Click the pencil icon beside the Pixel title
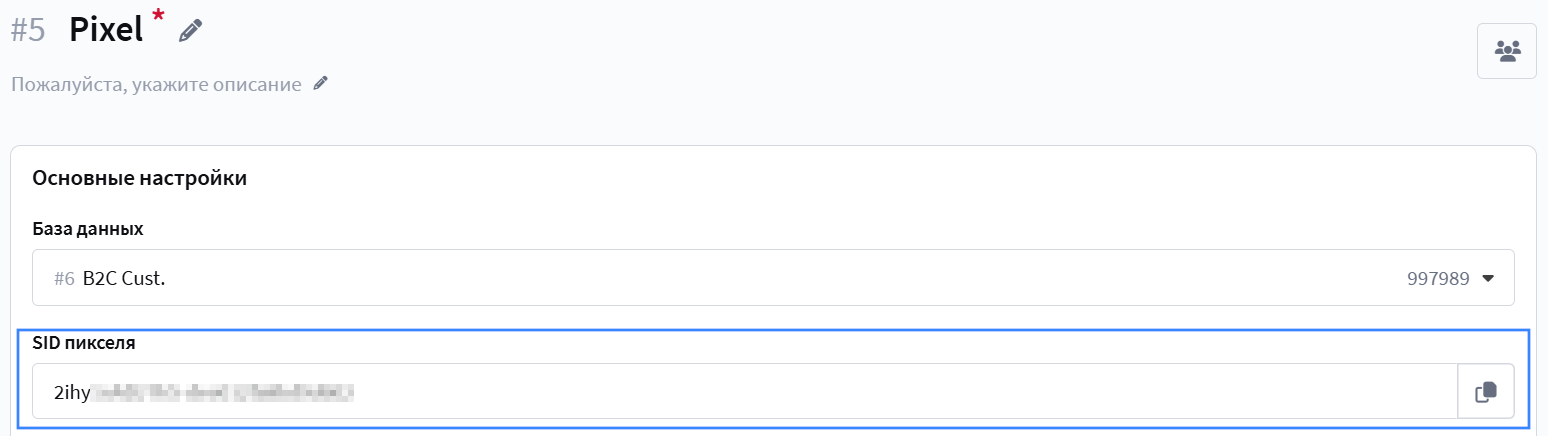Image resolution: width=1548 pixels, height=436 pixels. point(190,31)
